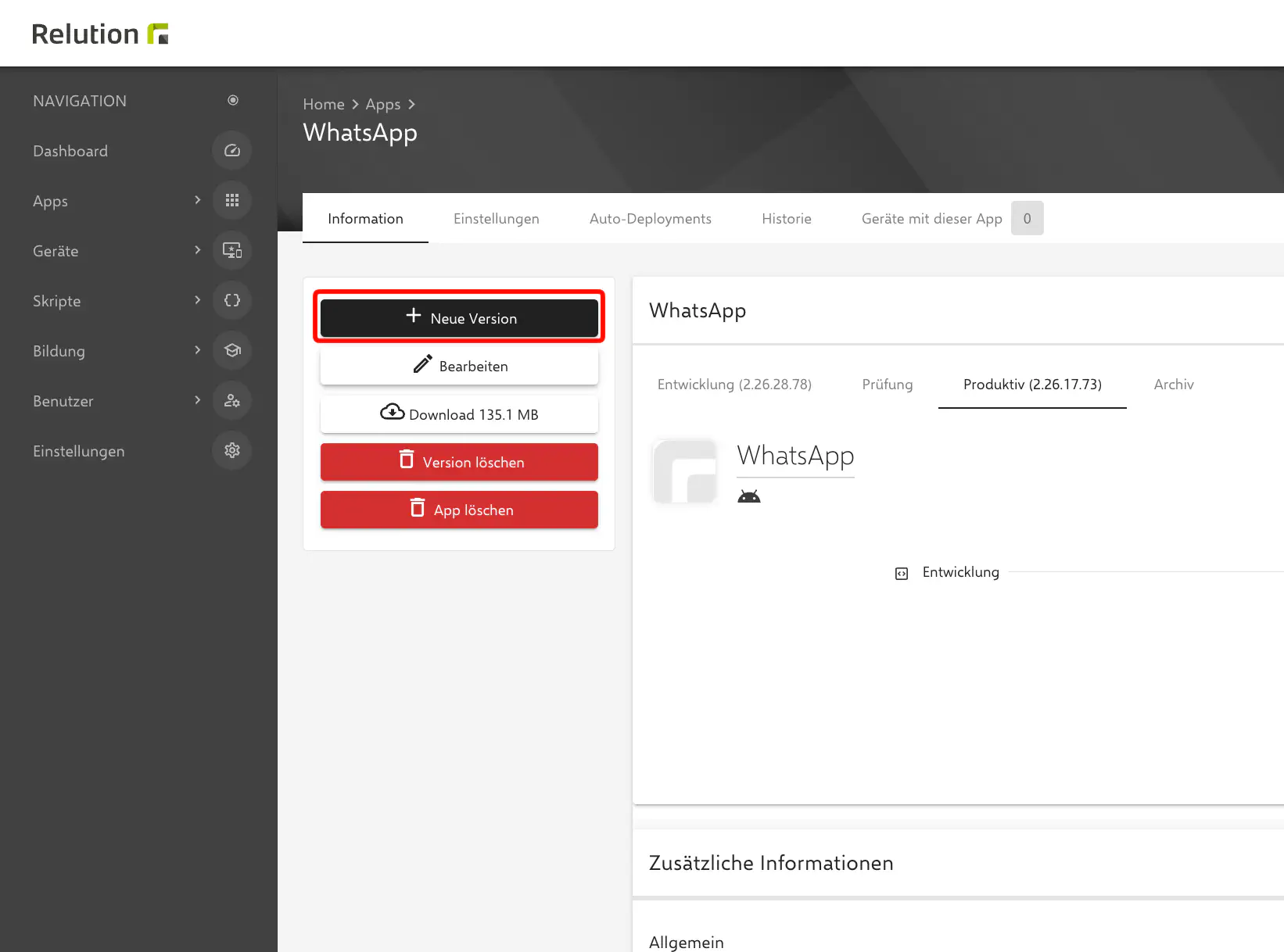1284x952 pixels.
Task: Click App löschen button
Action: [x=459, y=510]
